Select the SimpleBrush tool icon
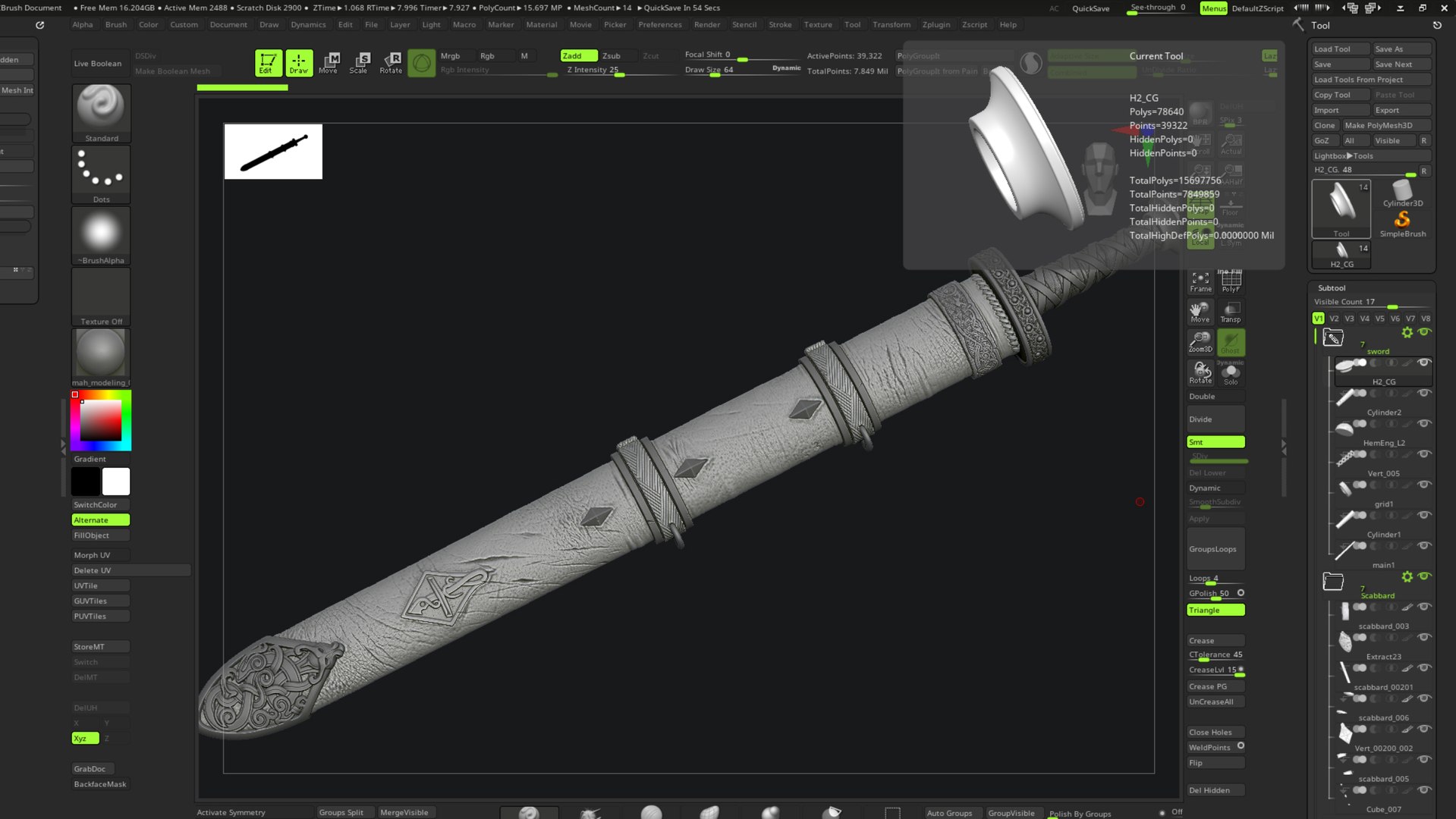Image resolution: width=1456 pixels, height=819 pixels. point(1402,224)
